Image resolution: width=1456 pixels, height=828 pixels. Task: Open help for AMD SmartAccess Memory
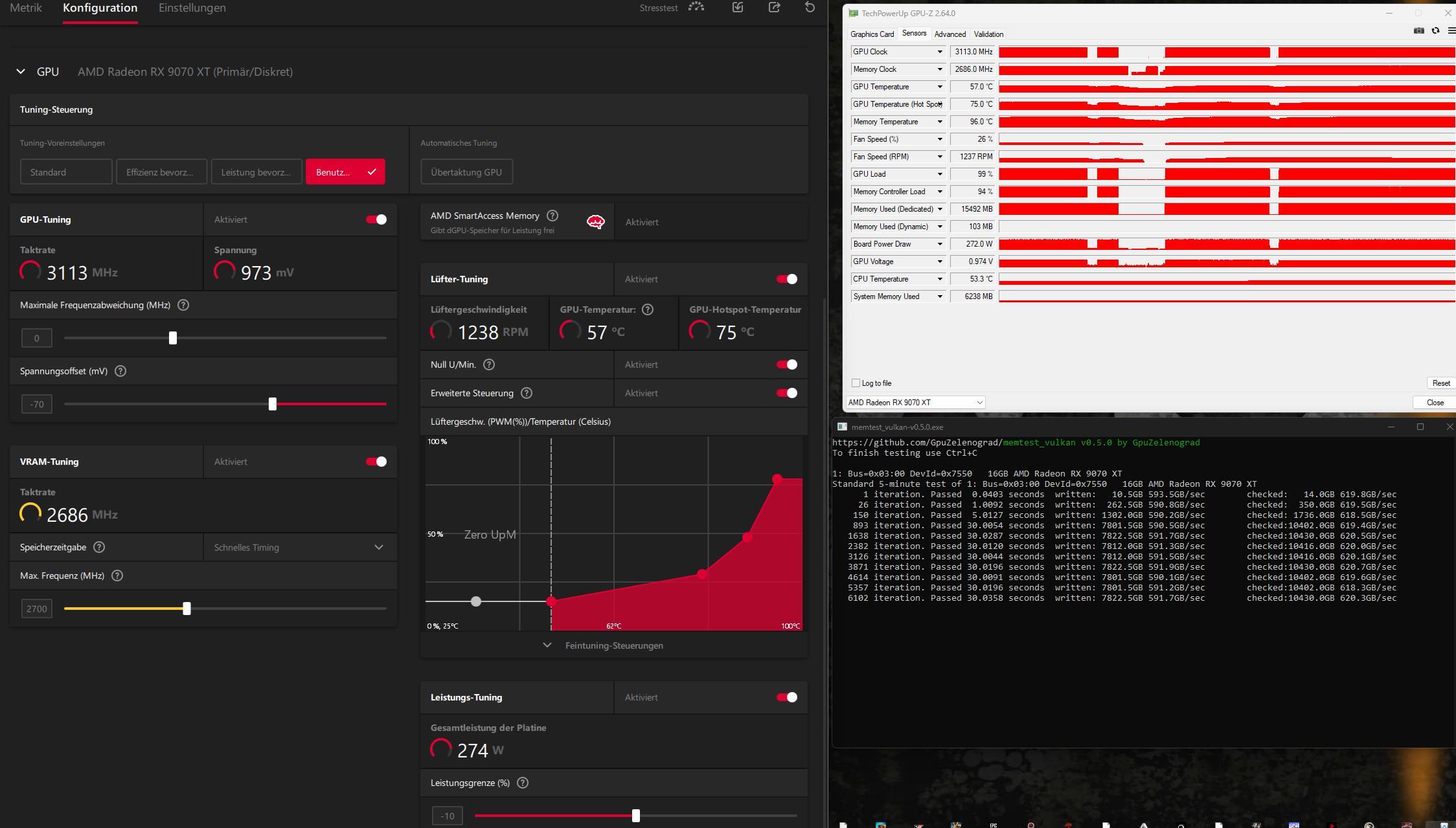point(552,216)
